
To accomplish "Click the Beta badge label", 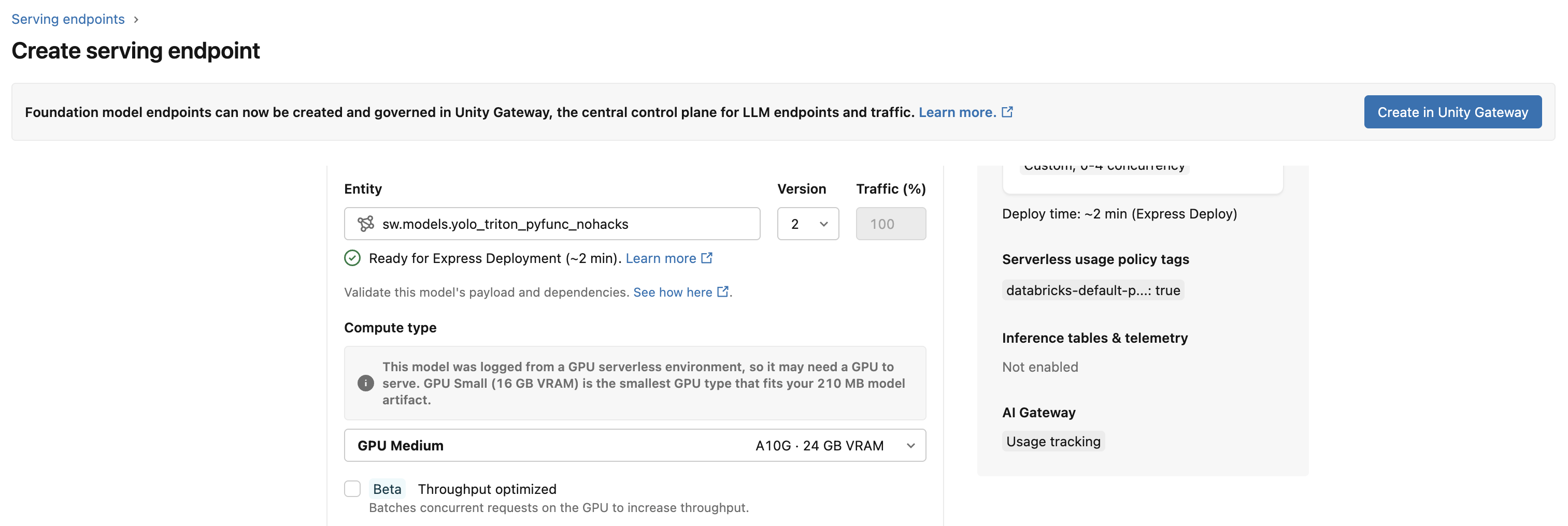I will tap(387, 489).
